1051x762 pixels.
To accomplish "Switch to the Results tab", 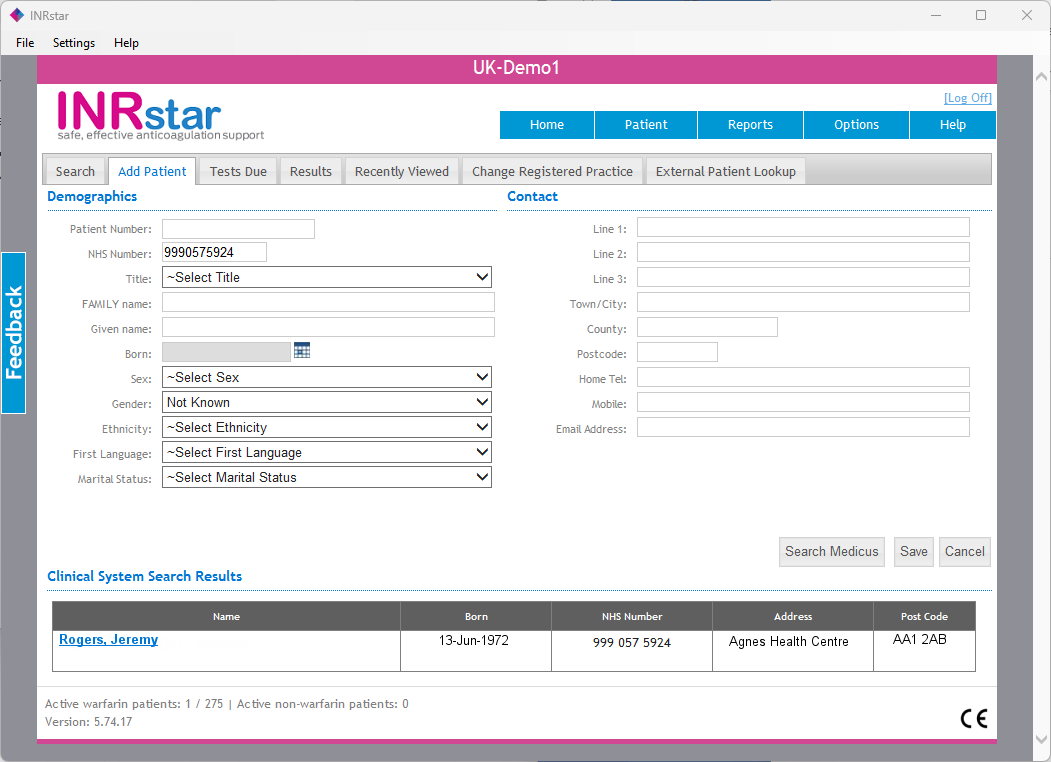I will 310,172.
